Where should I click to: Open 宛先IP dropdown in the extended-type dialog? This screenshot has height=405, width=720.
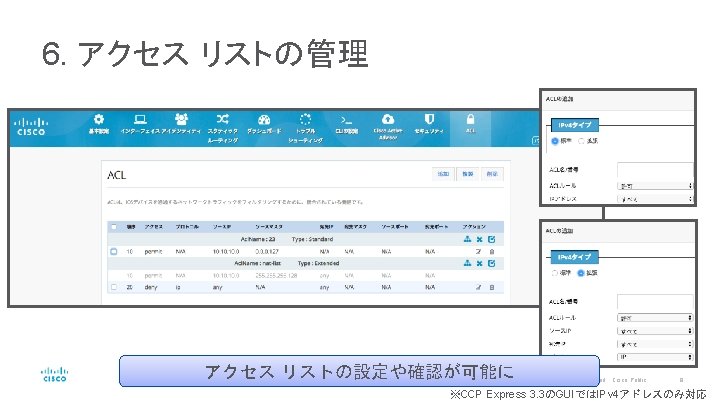(655, 344)
